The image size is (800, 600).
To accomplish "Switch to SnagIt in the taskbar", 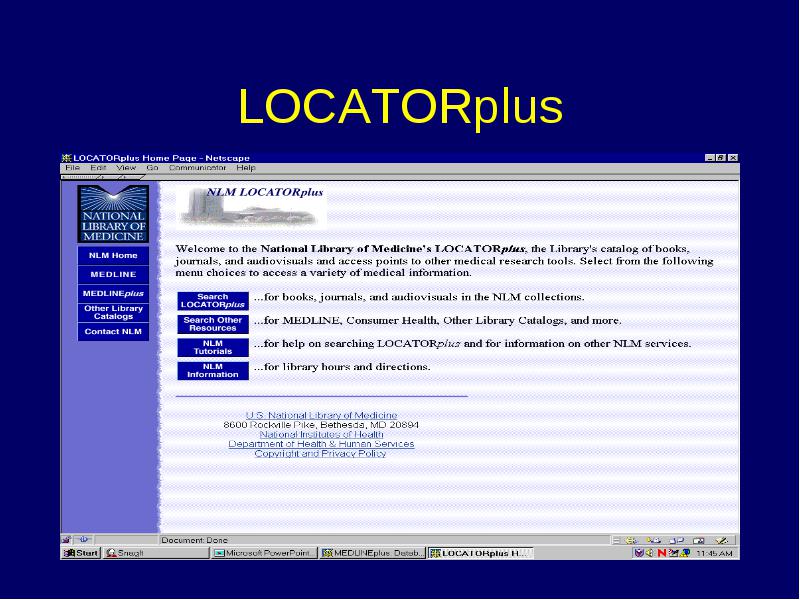I will [x=157, y=553].
